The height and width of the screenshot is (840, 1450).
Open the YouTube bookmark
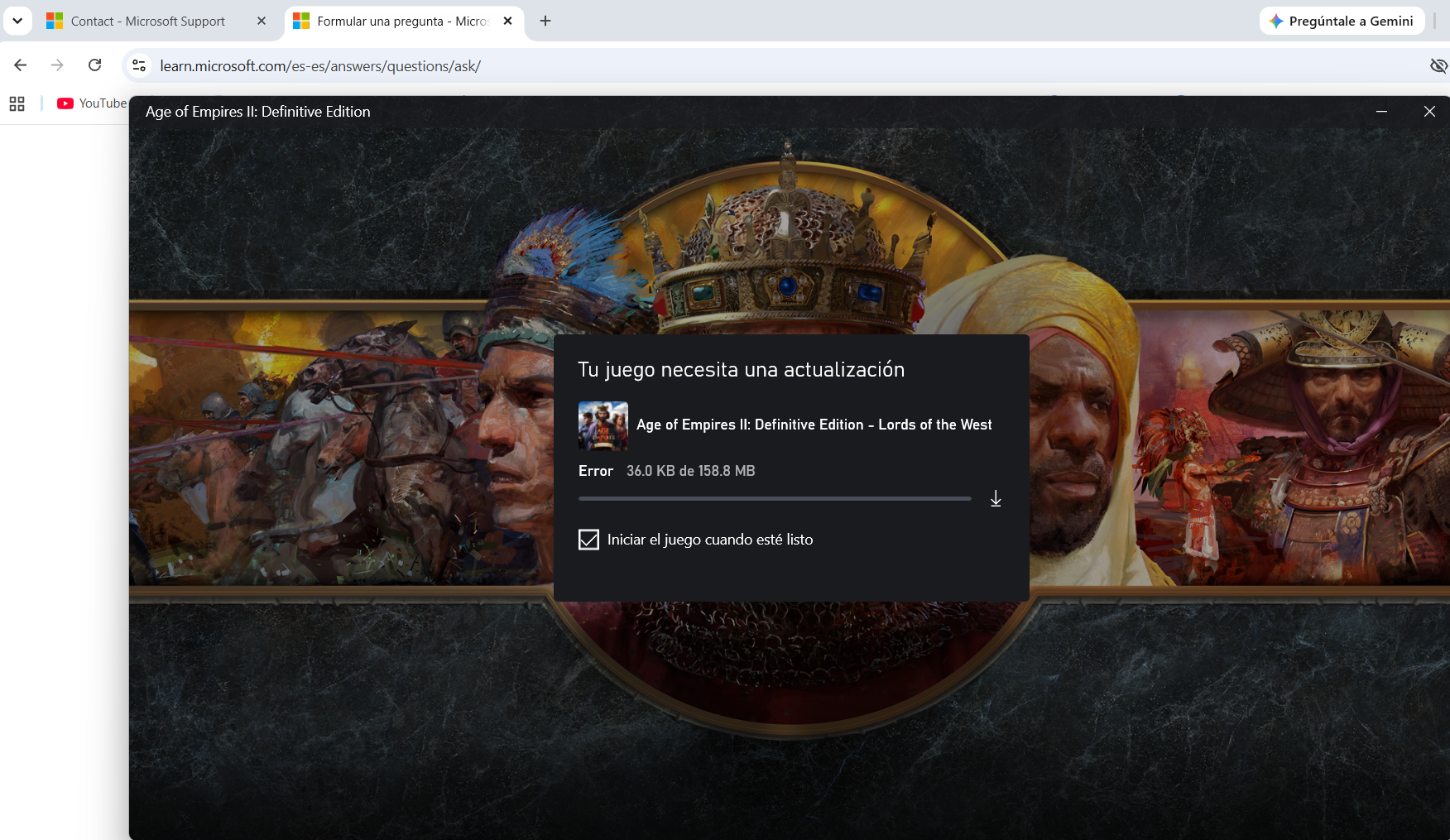[x=92, y=103]
